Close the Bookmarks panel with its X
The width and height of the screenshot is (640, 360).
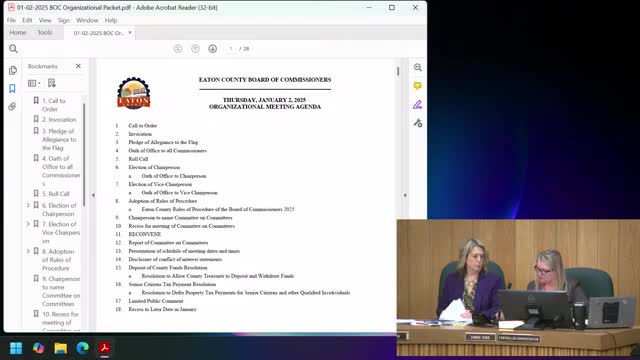(78, 66)
